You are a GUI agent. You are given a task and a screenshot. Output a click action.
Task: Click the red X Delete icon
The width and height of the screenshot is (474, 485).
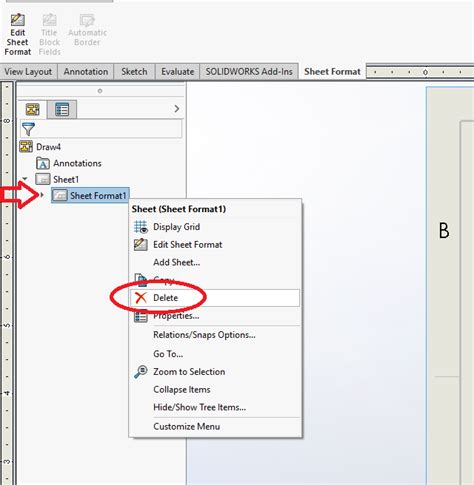[141, 298]
